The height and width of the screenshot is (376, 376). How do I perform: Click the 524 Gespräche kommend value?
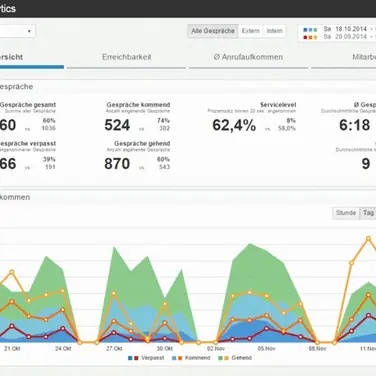[117, 125]
